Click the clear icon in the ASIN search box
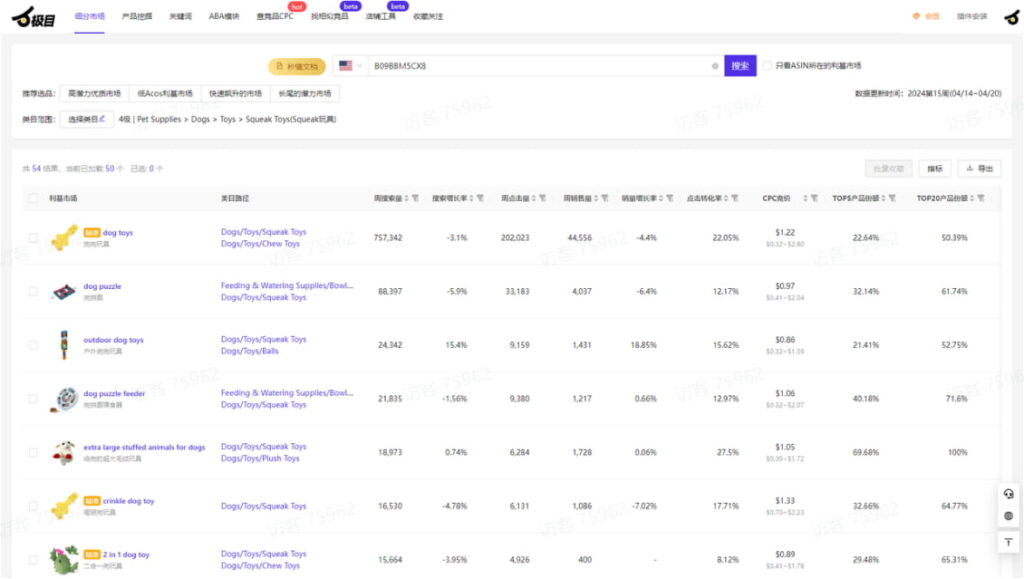This screenshot has height=579, width=1024. 715,66
